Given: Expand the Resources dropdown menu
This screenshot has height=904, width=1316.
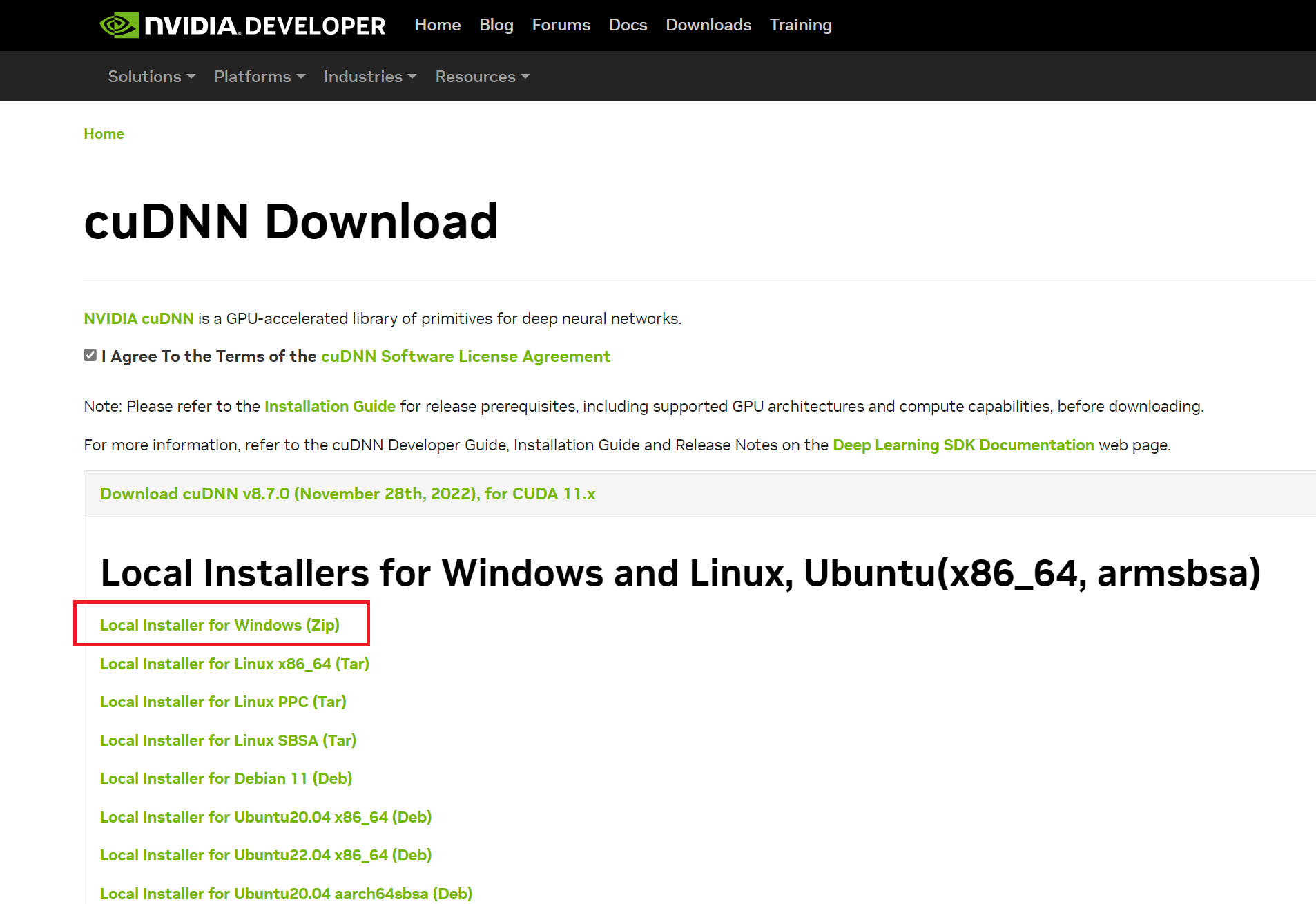Looking at the screenshot, I should tap(482, 76).
